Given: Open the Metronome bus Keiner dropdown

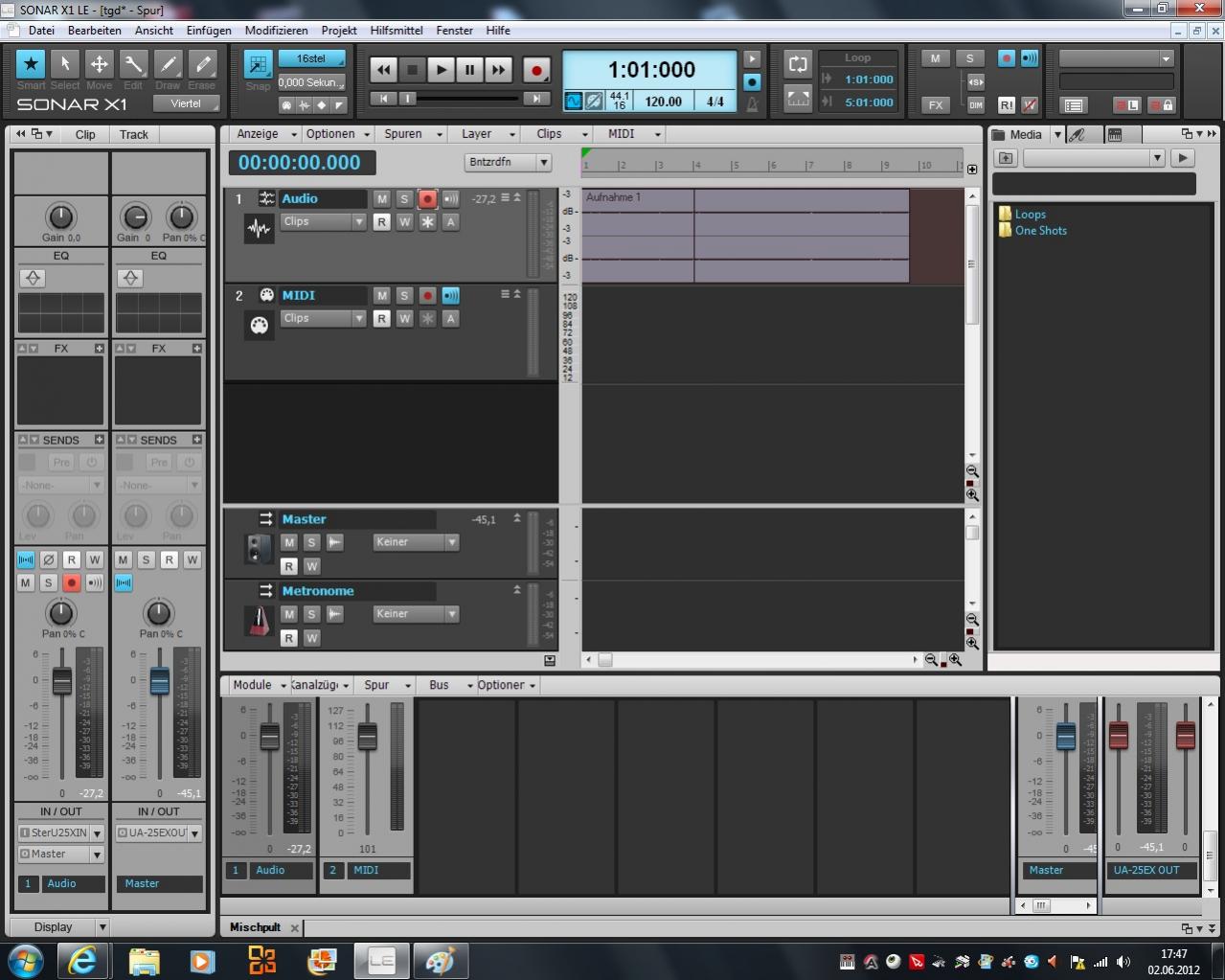Looking at the screenshot, I should pyautogui.click(x=417, y=614).
